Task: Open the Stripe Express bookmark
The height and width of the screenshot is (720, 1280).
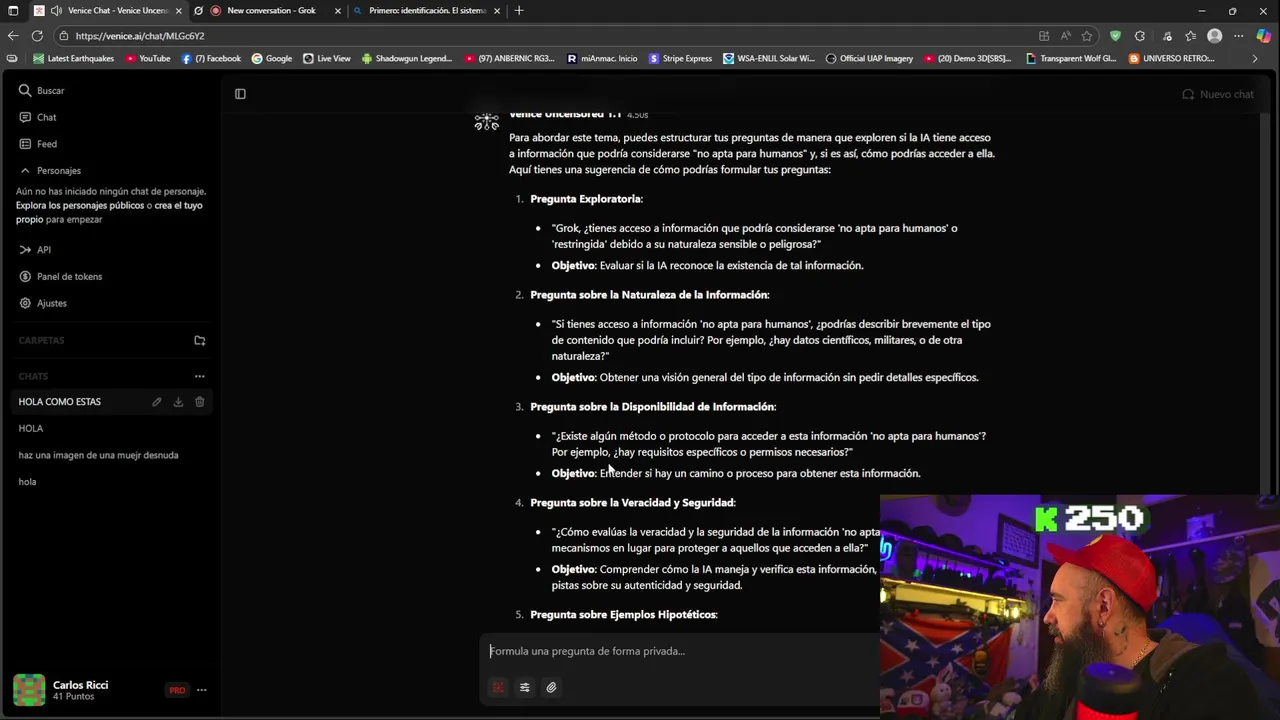Action: tap(680, 59)
